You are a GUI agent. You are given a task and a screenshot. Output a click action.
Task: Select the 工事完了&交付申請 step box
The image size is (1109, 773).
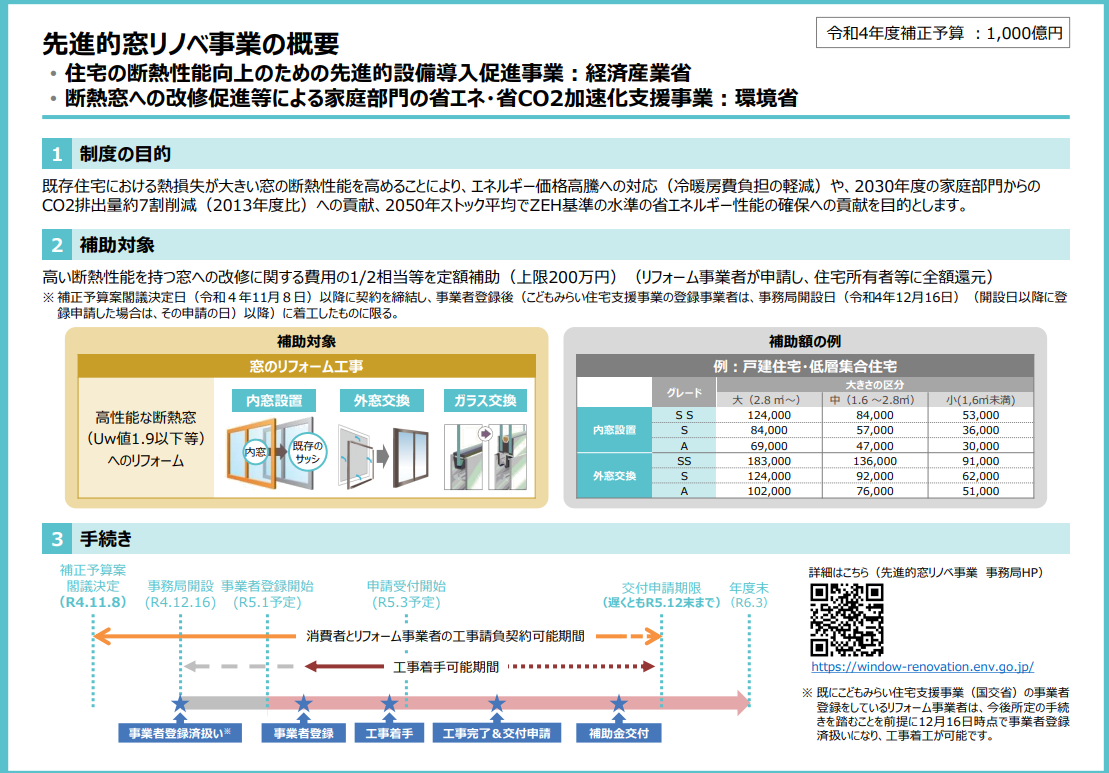497,733
